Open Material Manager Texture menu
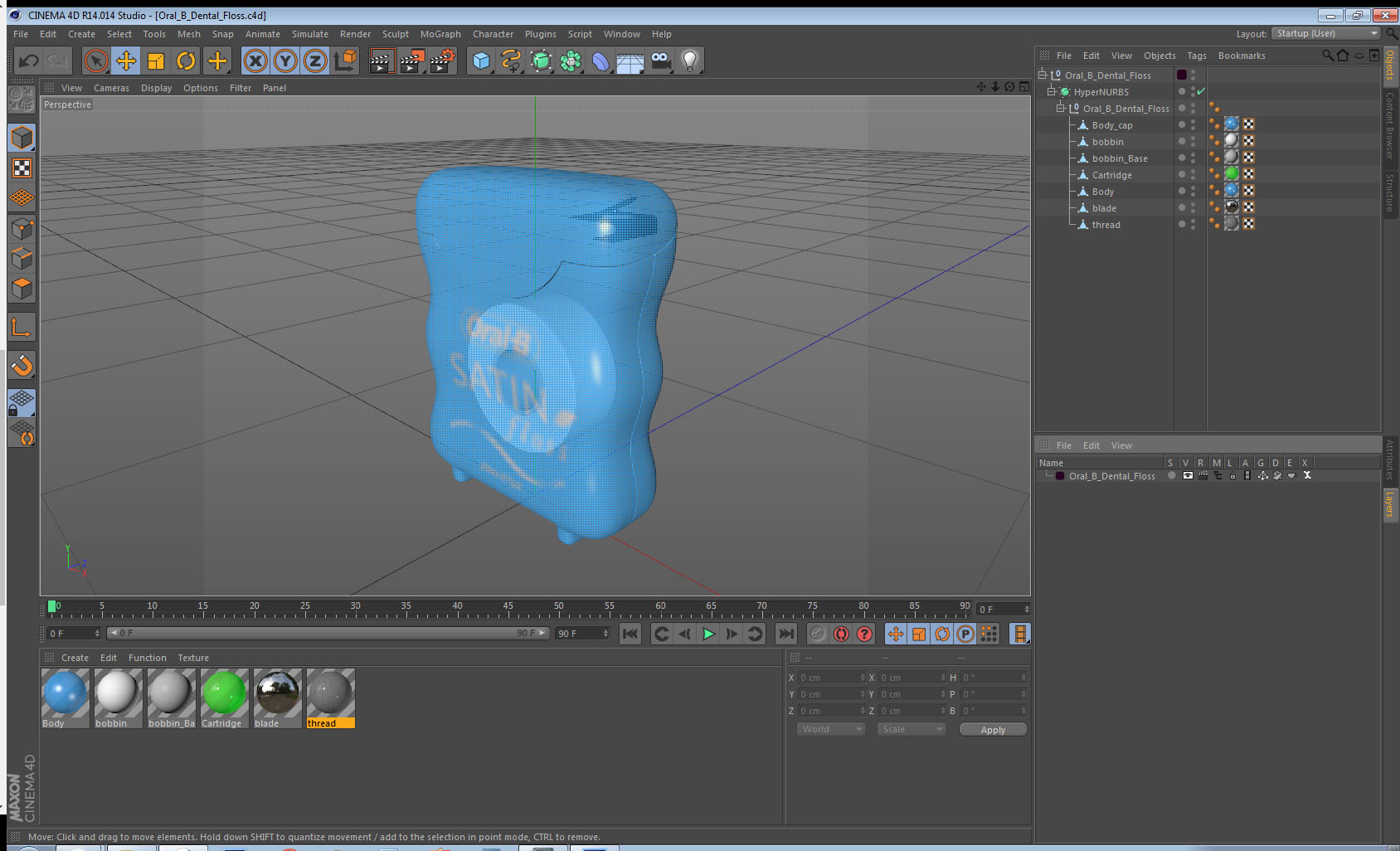Image resolution: width=1400 pixels, height=851 pixels. (193, 658)
